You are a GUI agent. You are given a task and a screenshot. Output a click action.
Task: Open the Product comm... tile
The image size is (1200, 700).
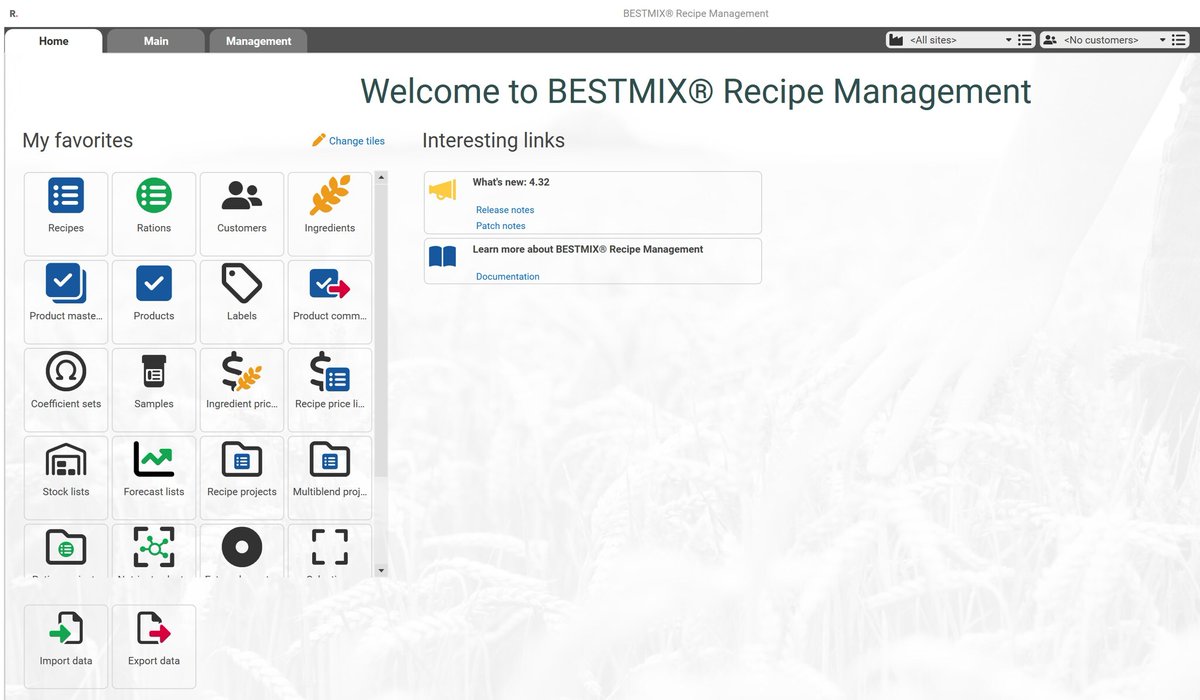(330, 301)
